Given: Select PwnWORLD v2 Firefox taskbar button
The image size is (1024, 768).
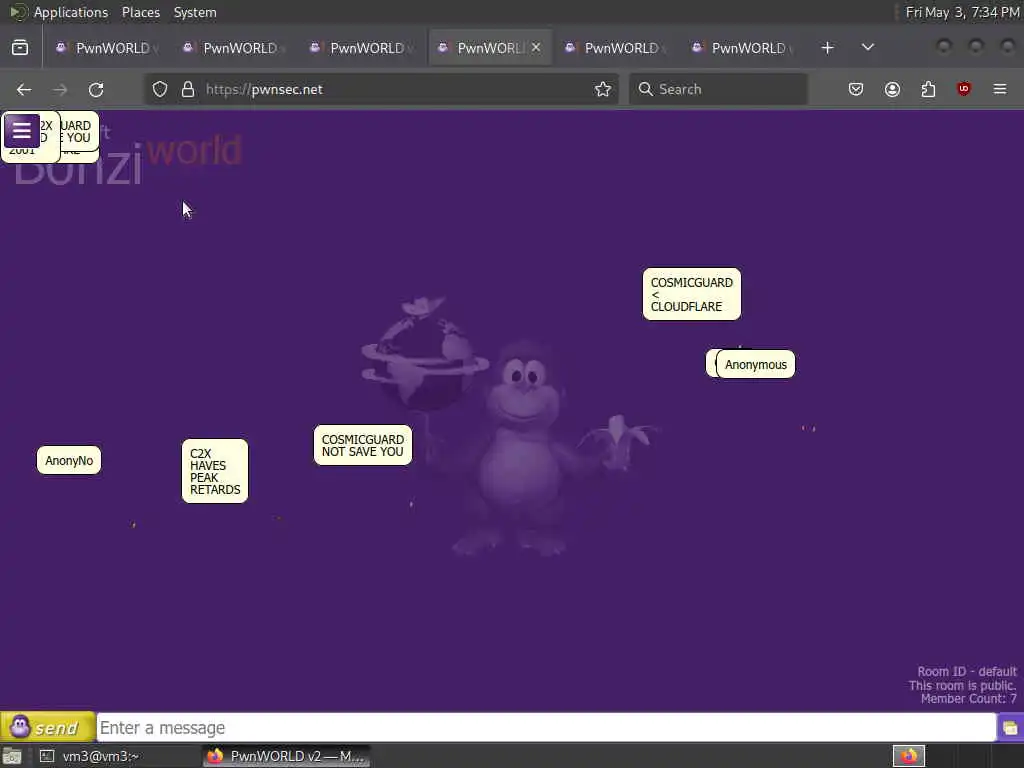Looking at the screenshot, I should [x=286, y=756].
